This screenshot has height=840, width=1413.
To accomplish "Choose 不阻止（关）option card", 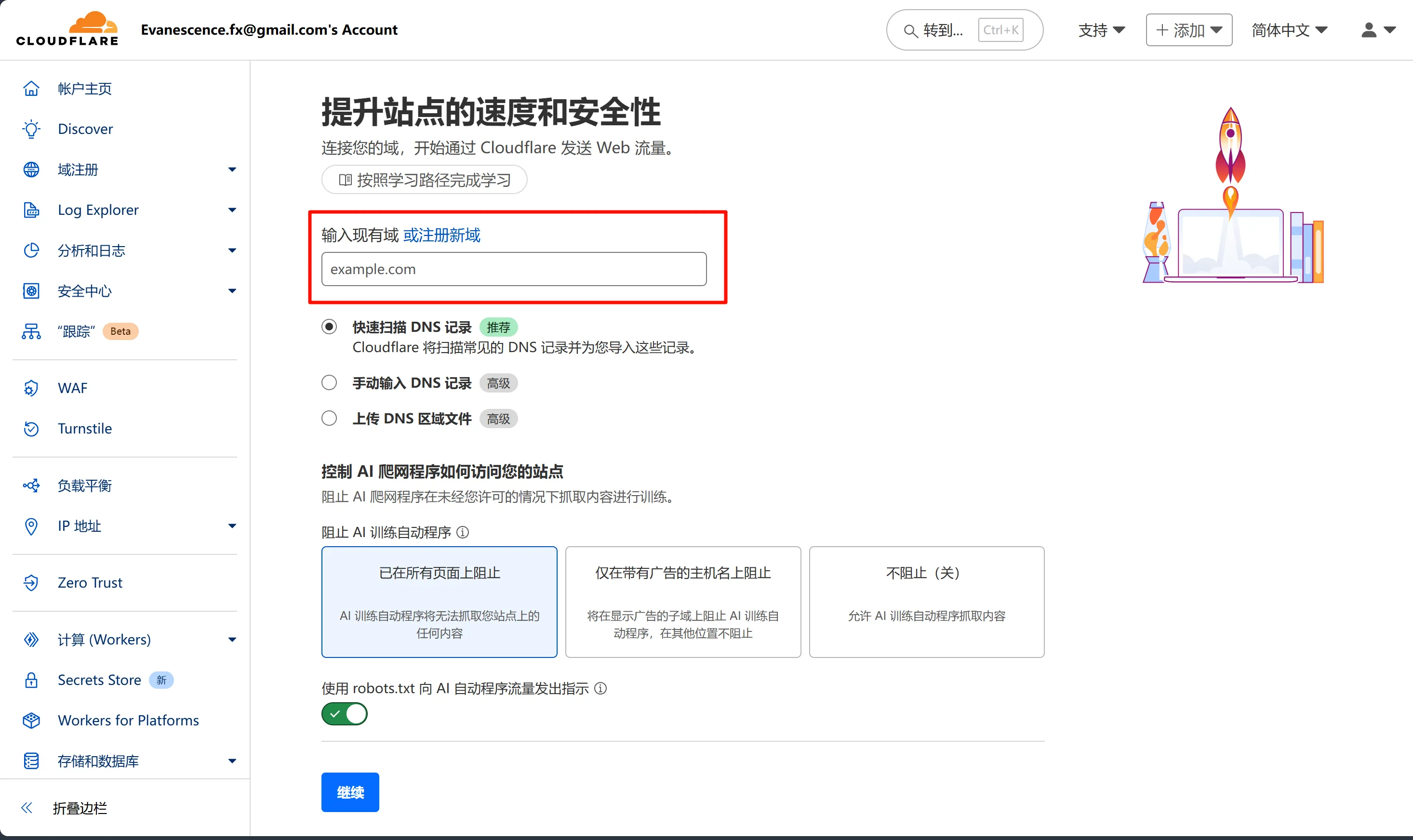I will pos(927,602).
